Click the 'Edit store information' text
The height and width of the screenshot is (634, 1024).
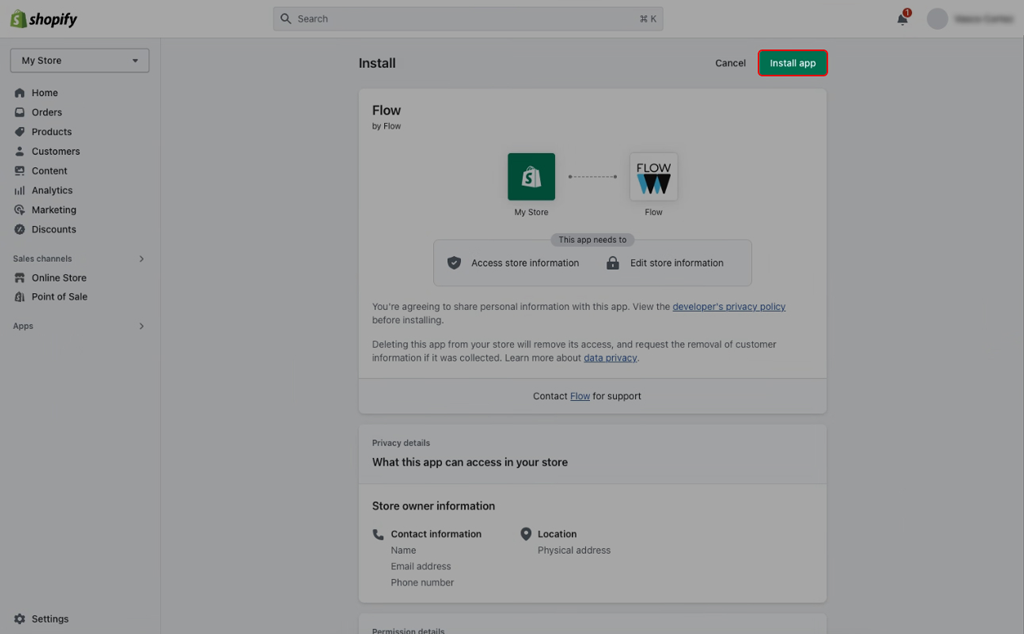click(x=677, y=263)
